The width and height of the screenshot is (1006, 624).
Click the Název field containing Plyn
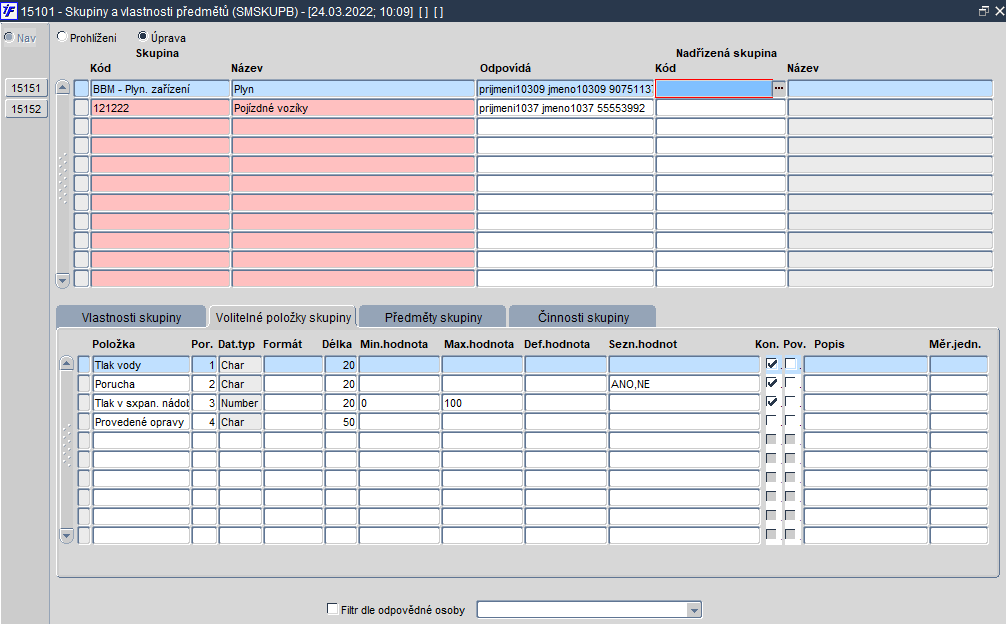point(354,89)
